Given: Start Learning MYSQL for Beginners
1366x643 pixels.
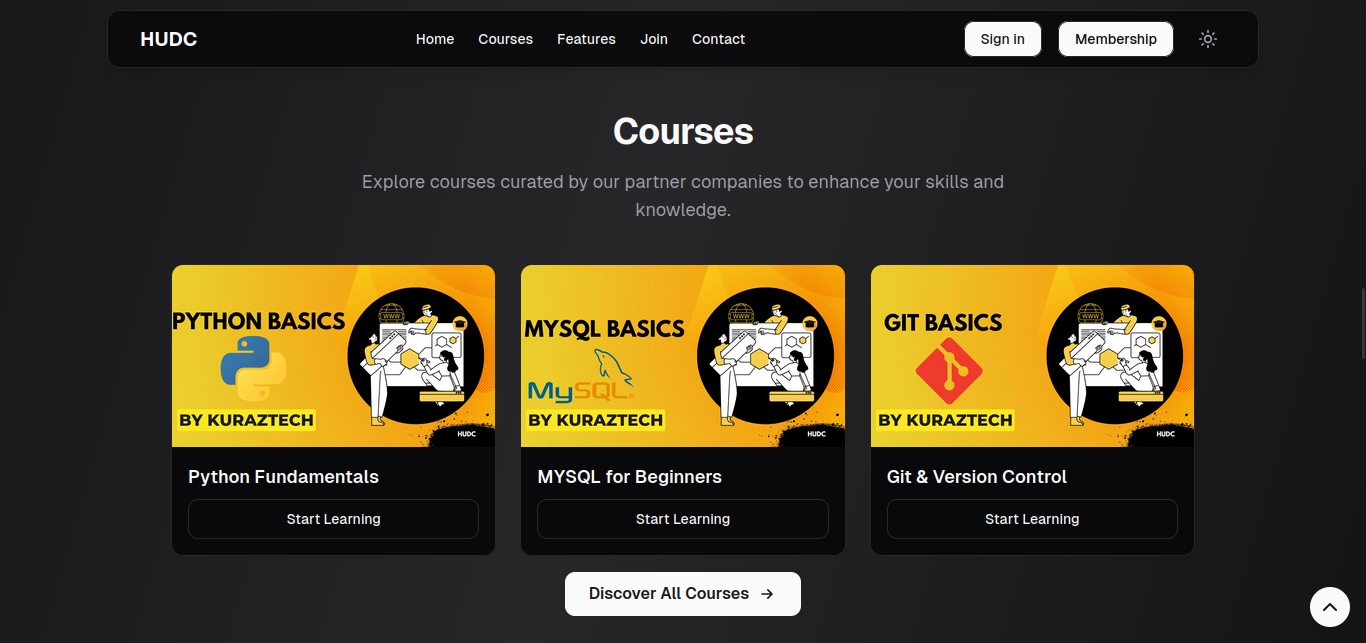Looking at the screenshot, I should 682,519.
